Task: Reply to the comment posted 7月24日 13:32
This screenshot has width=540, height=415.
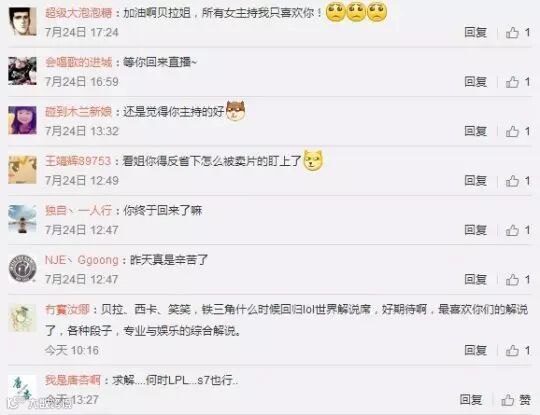Action: click(476, 131)
